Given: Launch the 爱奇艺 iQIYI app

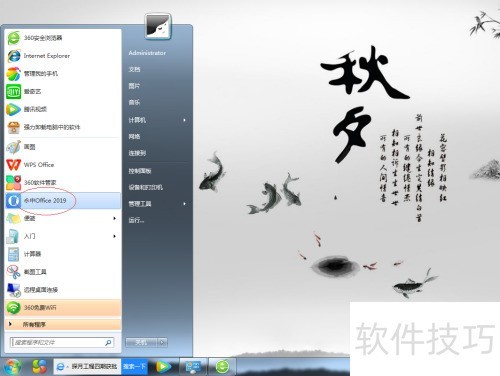Looking at the screenshot, I should 63,91.
